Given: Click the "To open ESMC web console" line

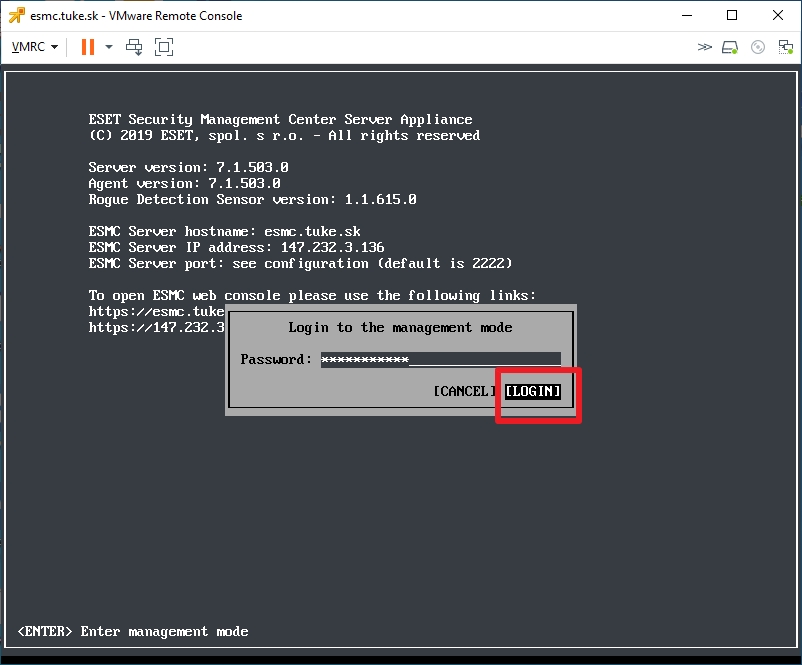Looking at the screenshot, I should point(312,296).
